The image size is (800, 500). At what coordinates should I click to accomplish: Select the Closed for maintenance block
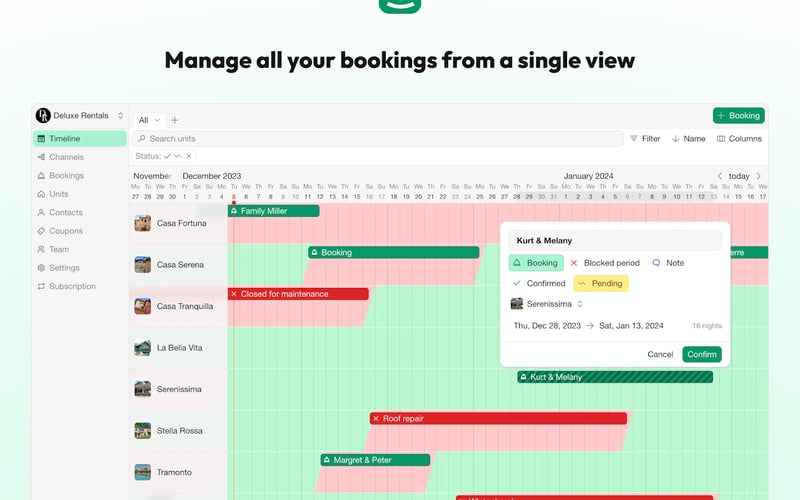click(x=298, y=294)
